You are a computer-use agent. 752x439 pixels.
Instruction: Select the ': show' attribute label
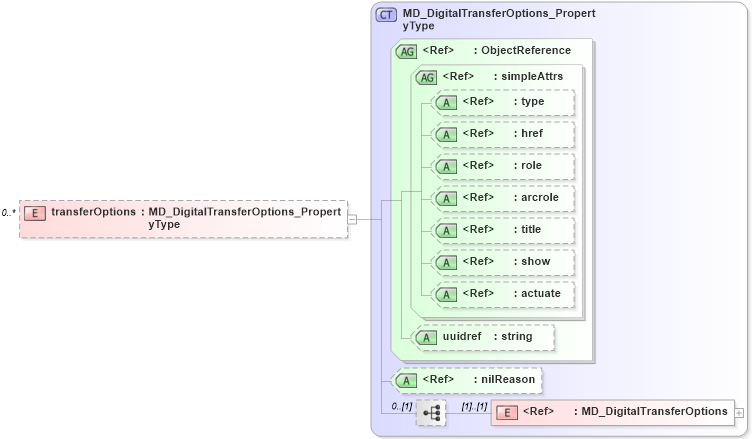[532, 261]
